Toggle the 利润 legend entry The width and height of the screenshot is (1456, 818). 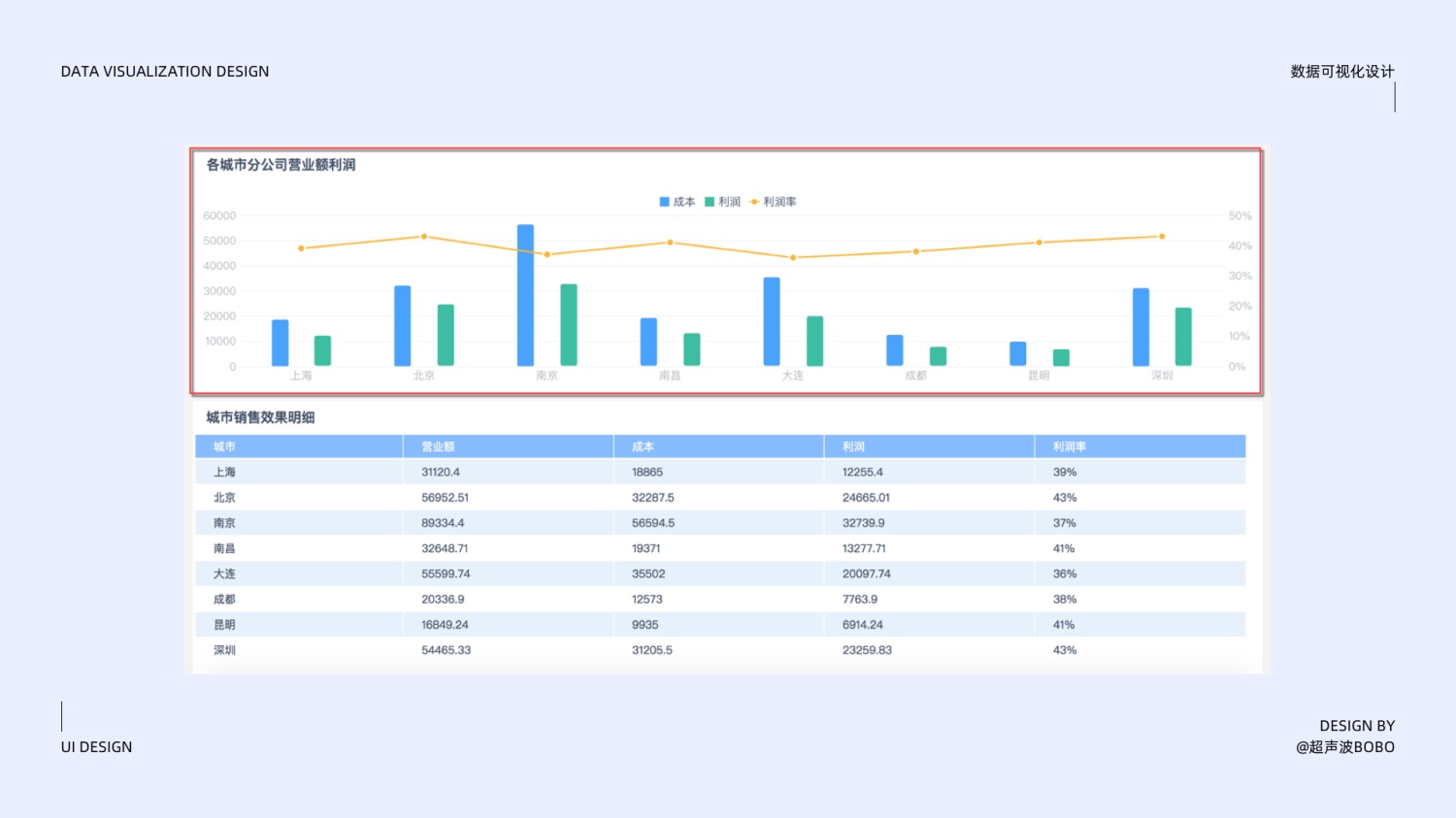click(722, 202)
